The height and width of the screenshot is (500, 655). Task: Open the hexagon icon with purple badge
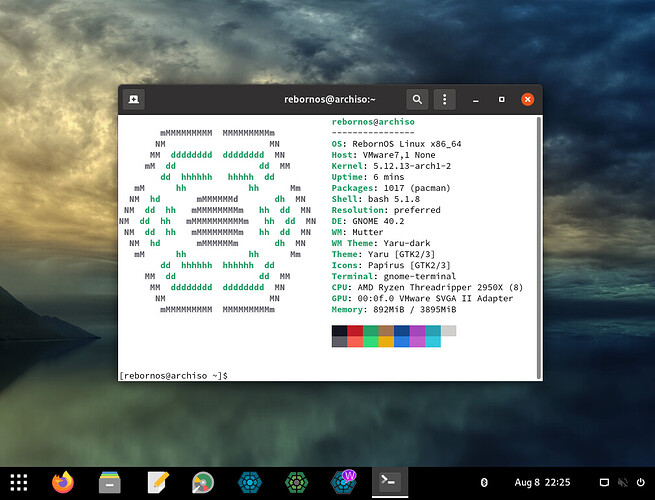tap(342, 482)
